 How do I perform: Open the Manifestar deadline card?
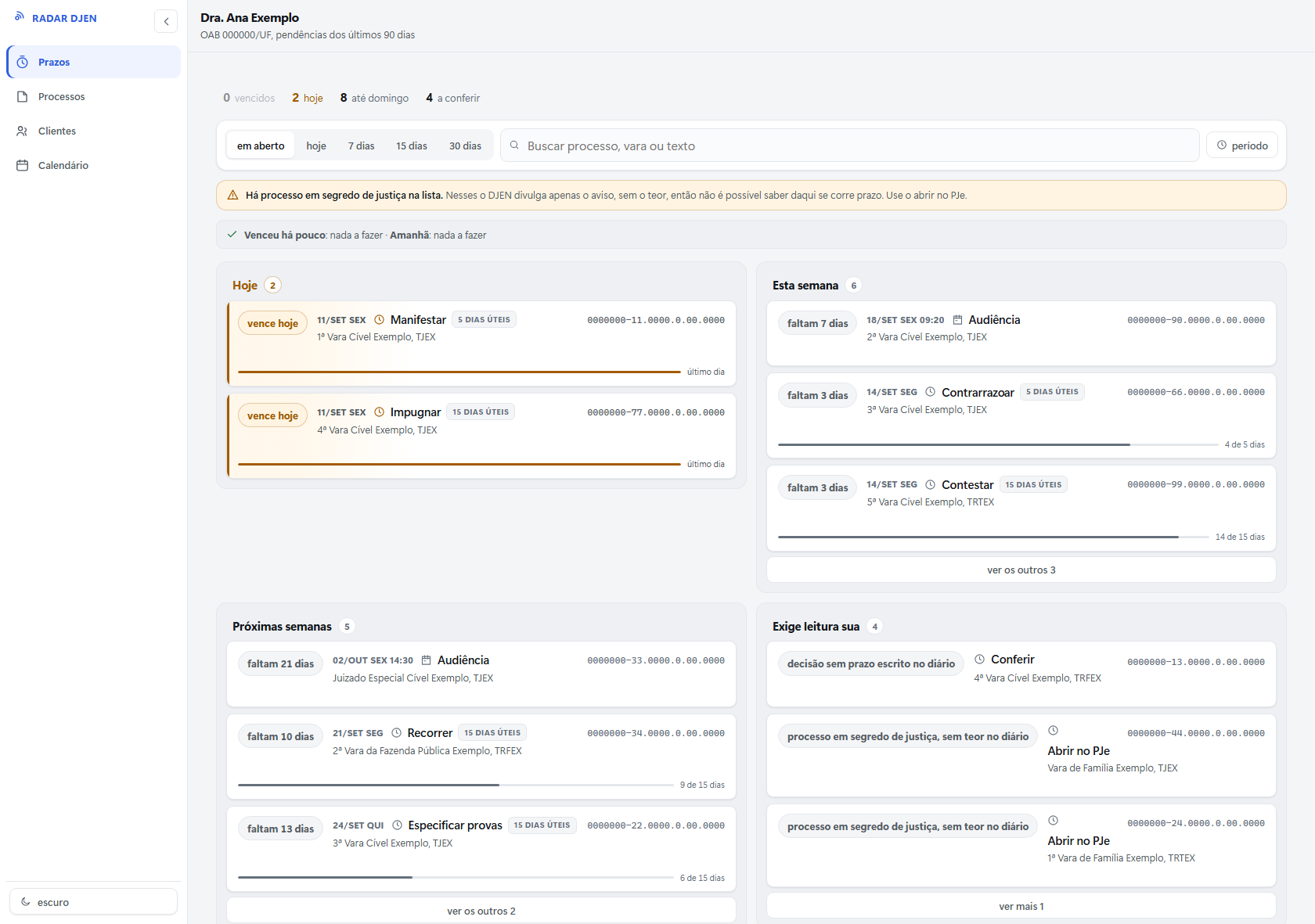pyautogui.click(x=481, y=343)
